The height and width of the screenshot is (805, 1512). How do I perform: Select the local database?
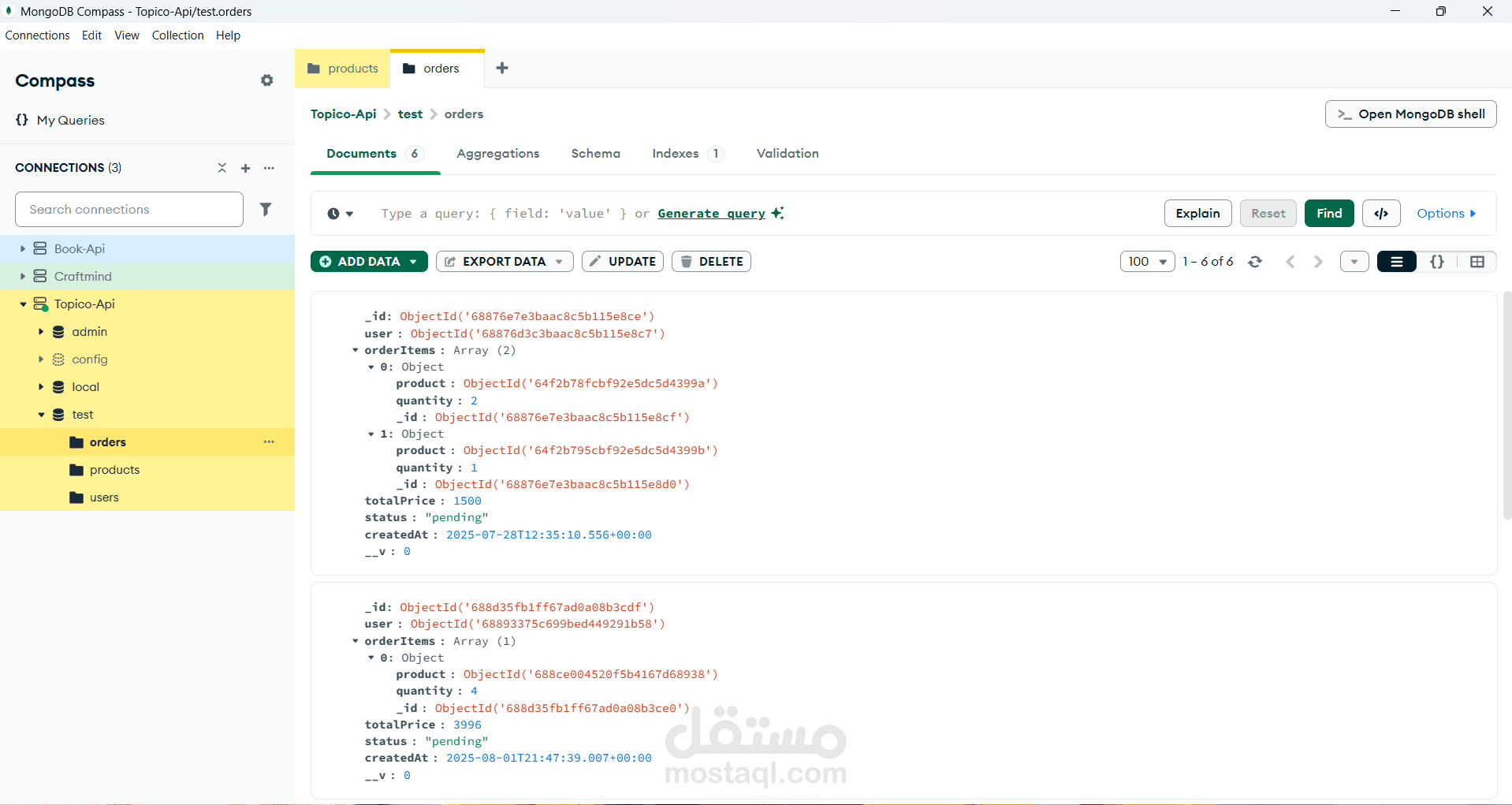147,386
